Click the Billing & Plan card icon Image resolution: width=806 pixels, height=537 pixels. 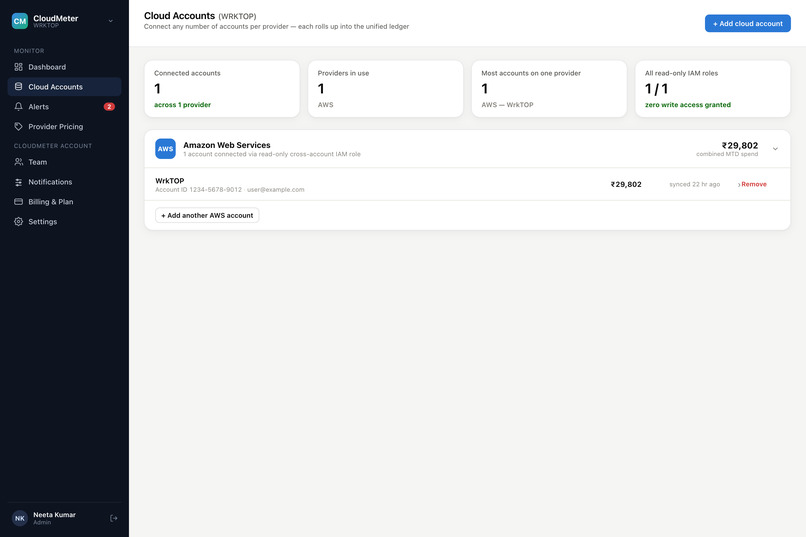pos(19,201)
